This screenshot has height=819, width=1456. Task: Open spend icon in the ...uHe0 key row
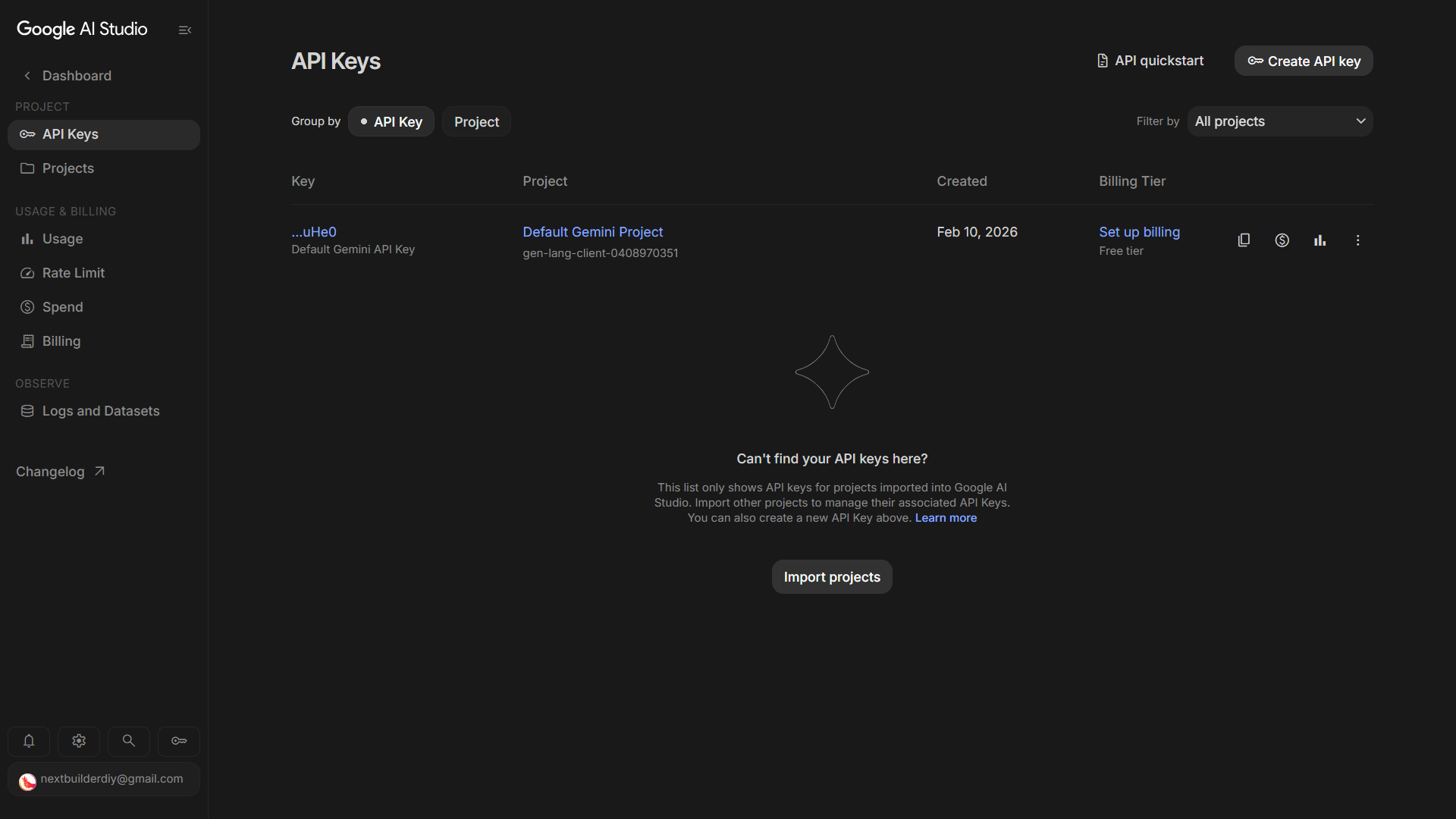[1282, 240]
